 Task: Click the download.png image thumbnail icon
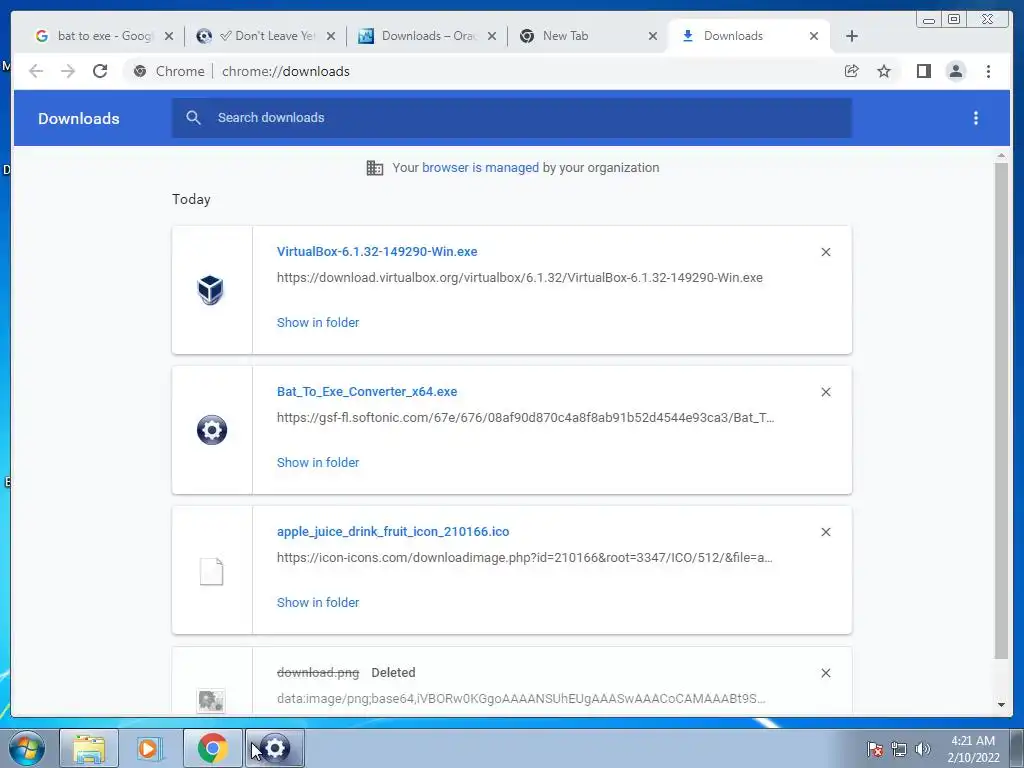coord(211,701)
